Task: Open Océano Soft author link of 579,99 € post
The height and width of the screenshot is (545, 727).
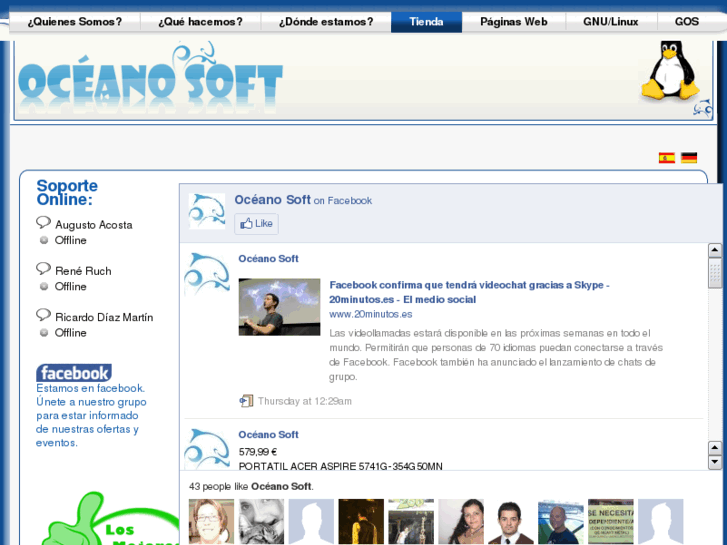Action: pos(268,435)
